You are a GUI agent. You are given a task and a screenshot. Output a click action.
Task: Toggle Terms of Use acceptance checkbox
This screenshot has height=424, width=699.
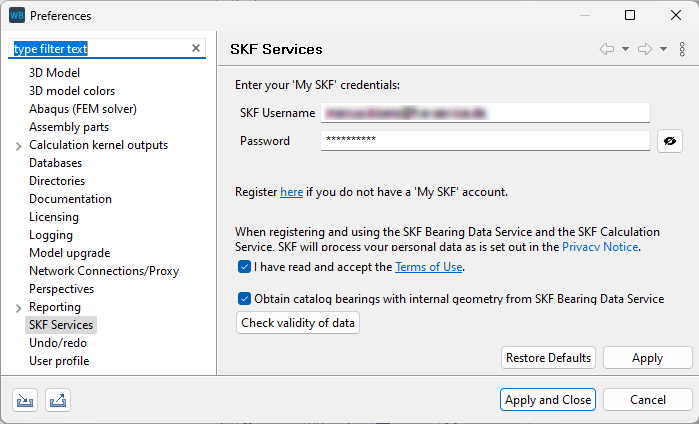tap(244, 267)
